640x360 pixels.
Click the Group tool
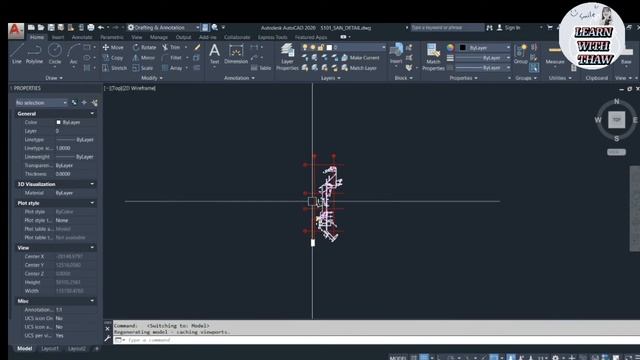pyautogui.click(x=520, y=54)
